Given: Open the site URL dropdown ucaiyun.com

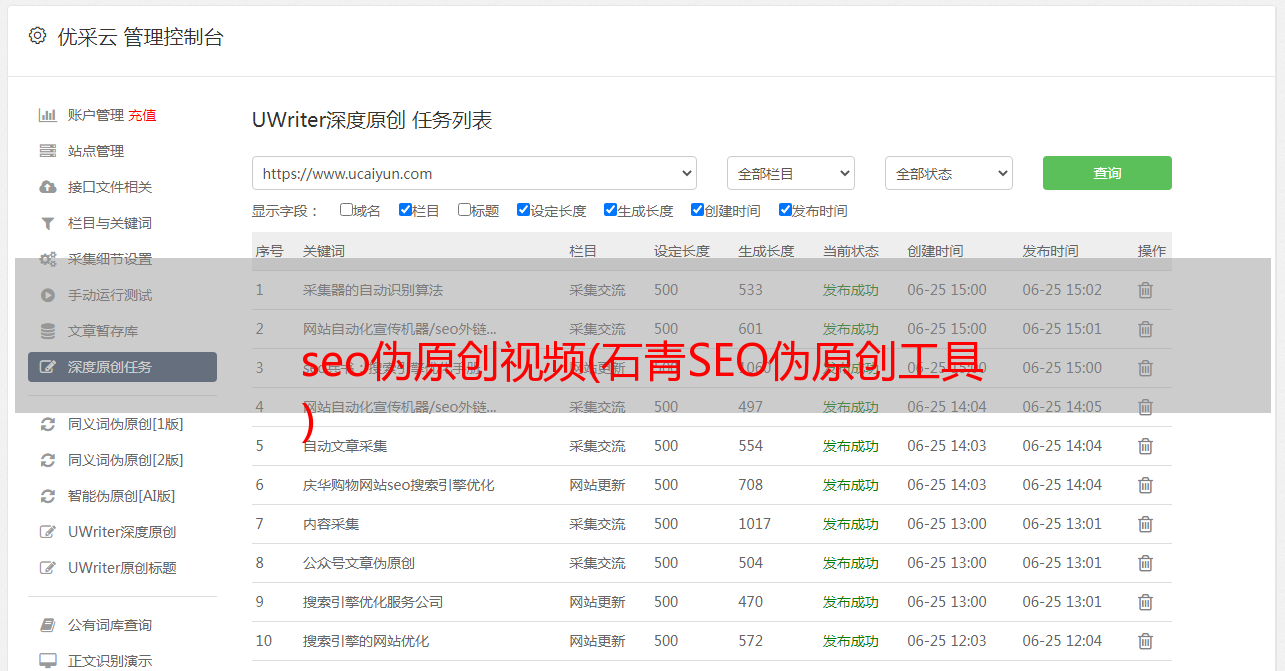Looking at the screenshot, I should click(474, 173).
